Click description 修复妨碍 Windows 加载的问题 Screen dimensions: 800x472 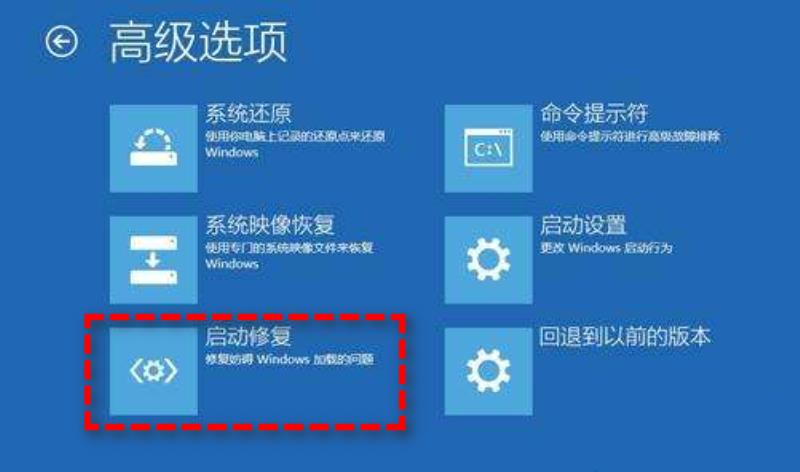click(x=289, y=359)
